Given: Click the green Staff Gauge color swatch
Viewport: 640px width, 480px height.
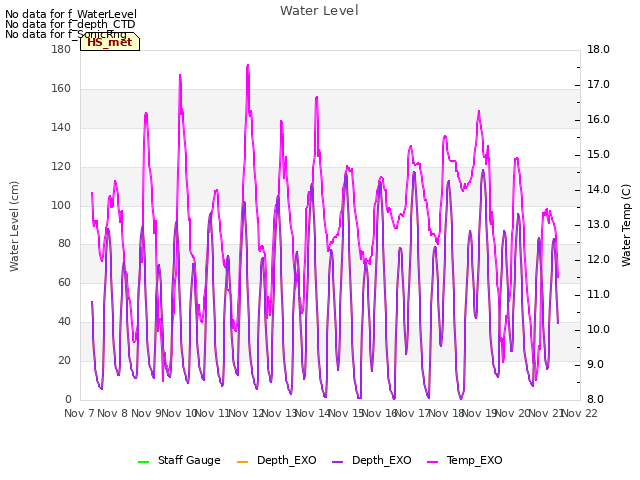Looking at the screenshot, I should (144, 461).
